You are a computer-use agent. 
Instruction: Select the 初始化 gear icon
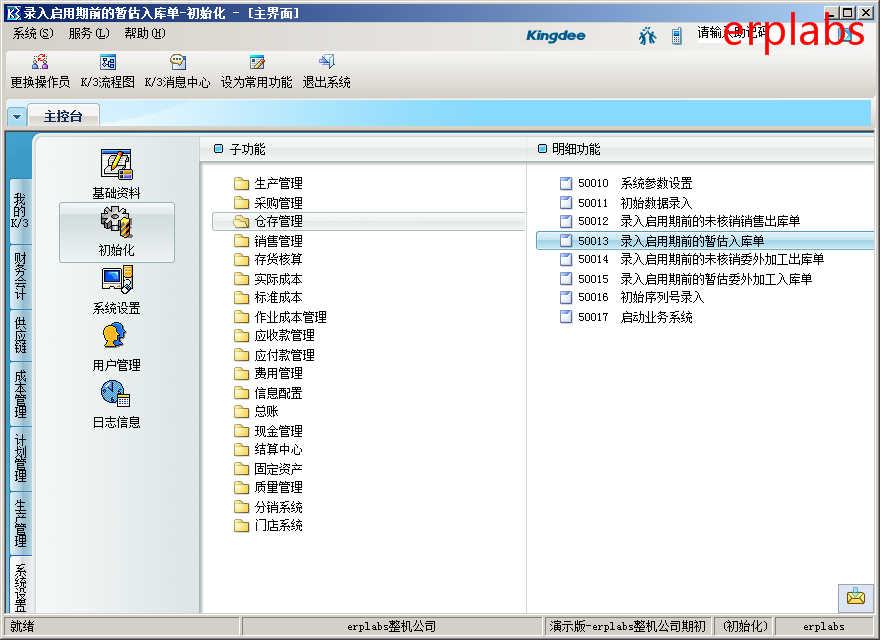pos(116,222)
